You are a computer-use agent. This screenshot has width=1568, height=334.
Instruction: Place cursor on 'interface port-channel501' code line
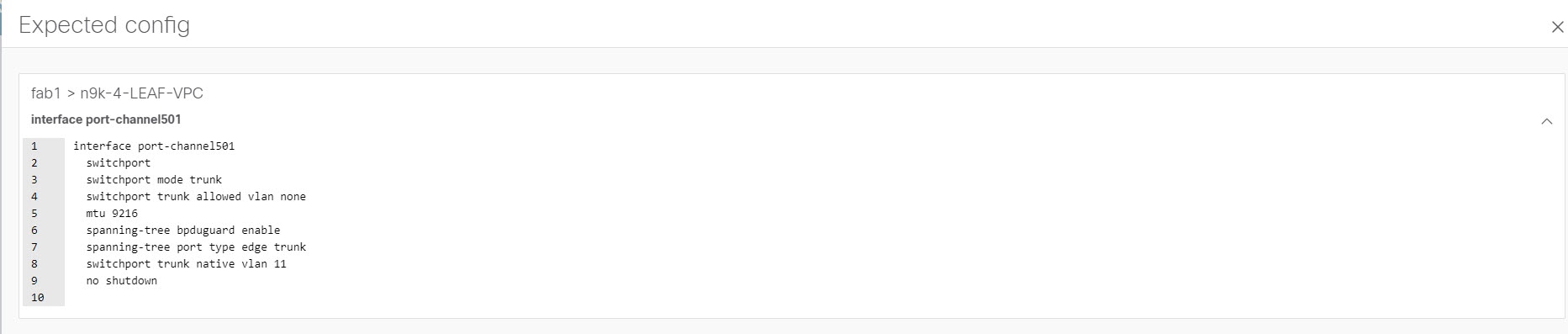coord(154,146)
